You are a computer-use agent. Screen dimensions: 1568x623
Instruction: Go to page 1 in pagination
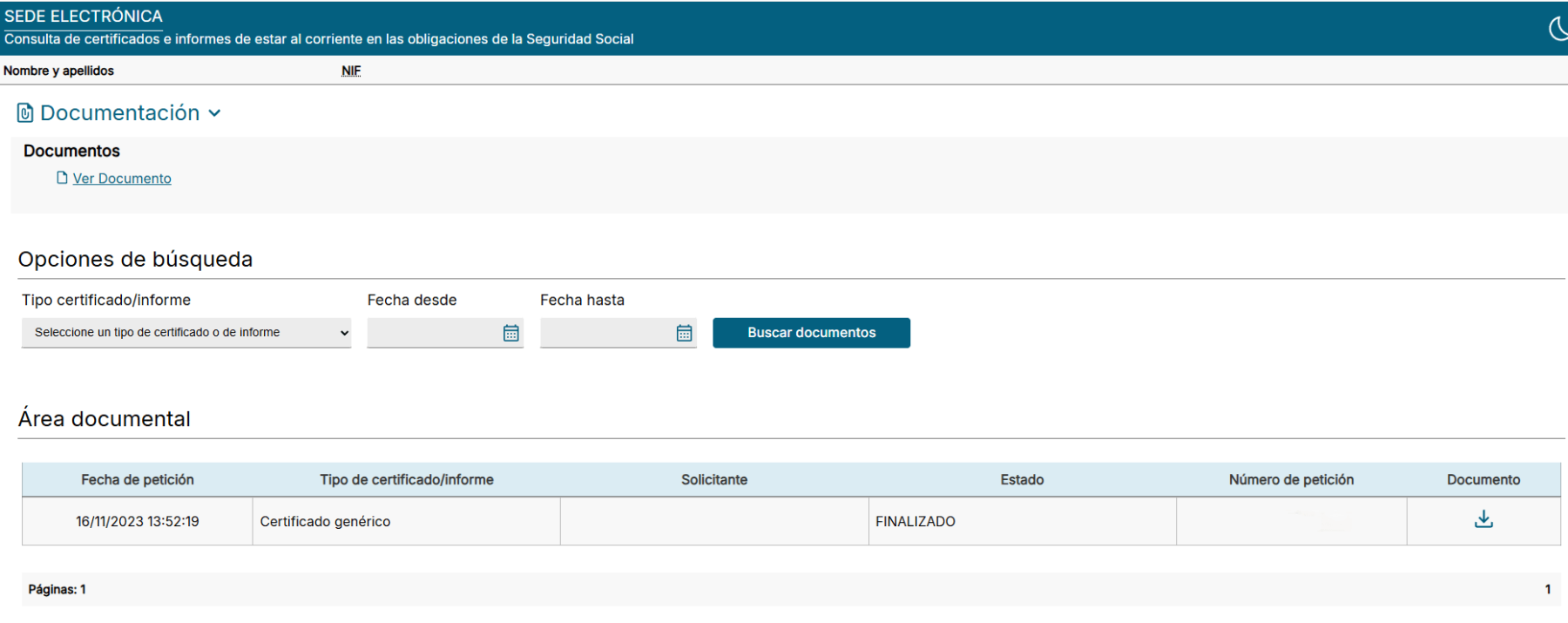(x=1547, y=590)
